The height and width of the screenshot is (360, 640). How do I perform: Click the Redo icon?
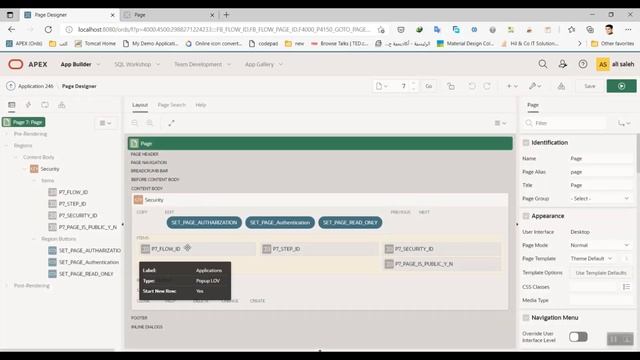pyautogui.click(x=487, y=86)
